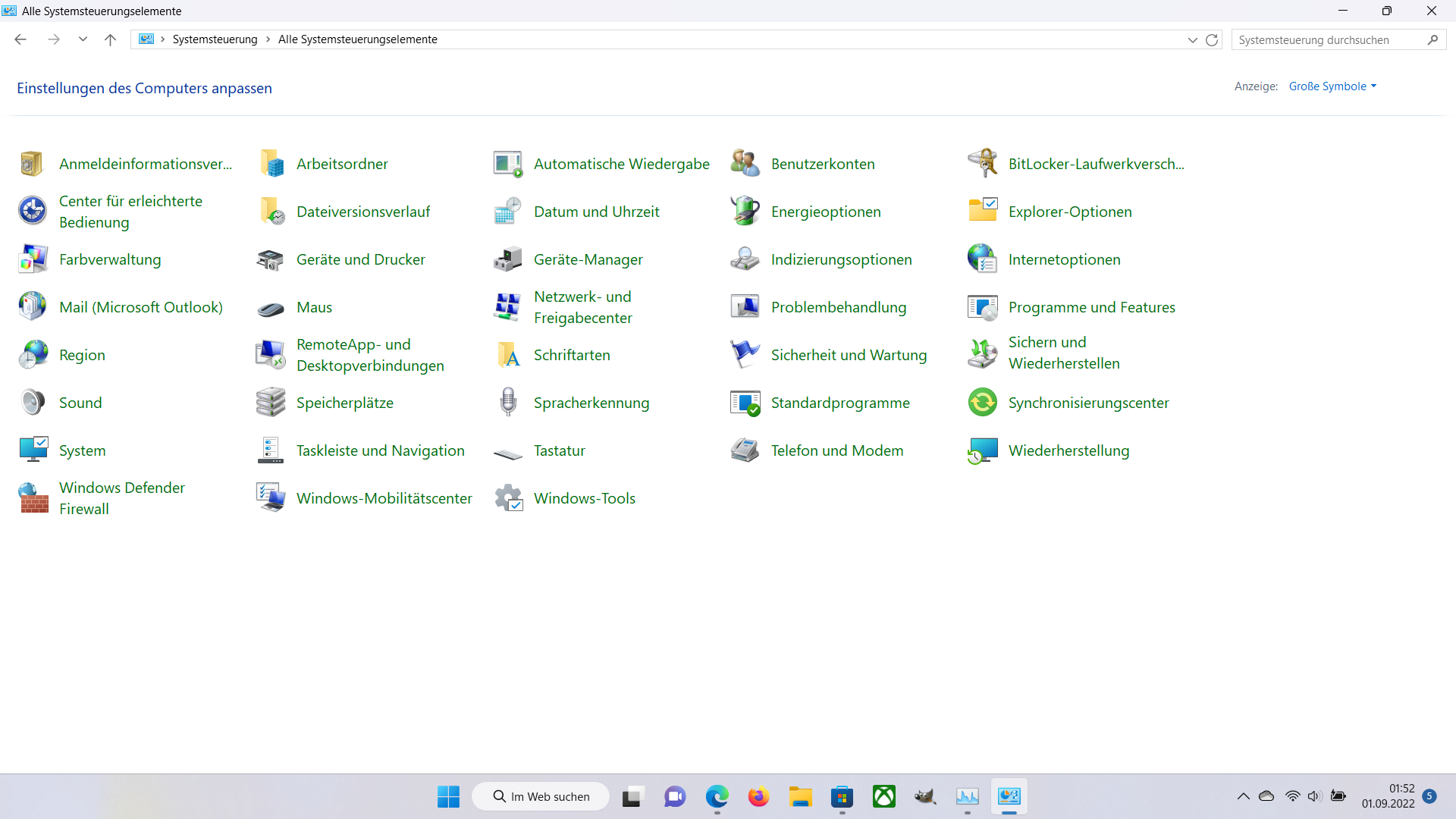Expand breadcrumb arrow after Systemsteuerung
This screenshot has height=819, width=1456.
click(268, 39)
